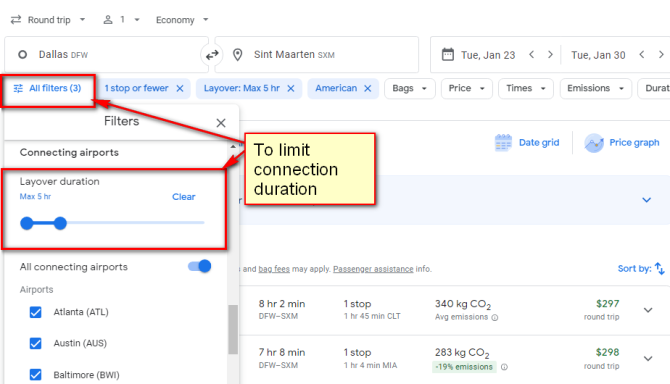Turn off All connecting airports switch
Screen dimensions: 670x384
[x=200, y=267]
